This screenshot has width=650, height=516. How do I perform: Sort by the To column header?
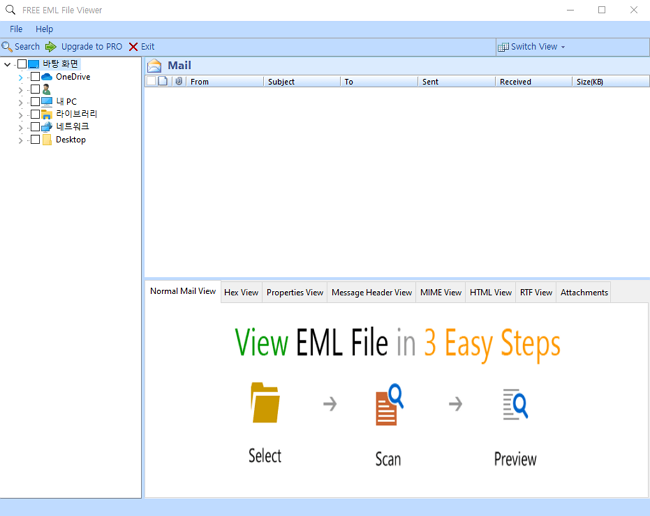coord(379,82)
